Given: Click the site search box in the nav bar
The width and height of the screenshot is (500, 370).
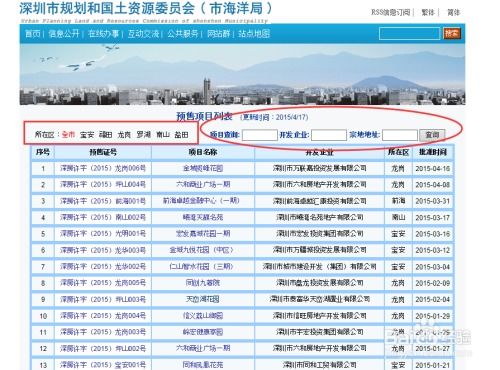Looking at the screenshot, I should (x=410, y=33).
